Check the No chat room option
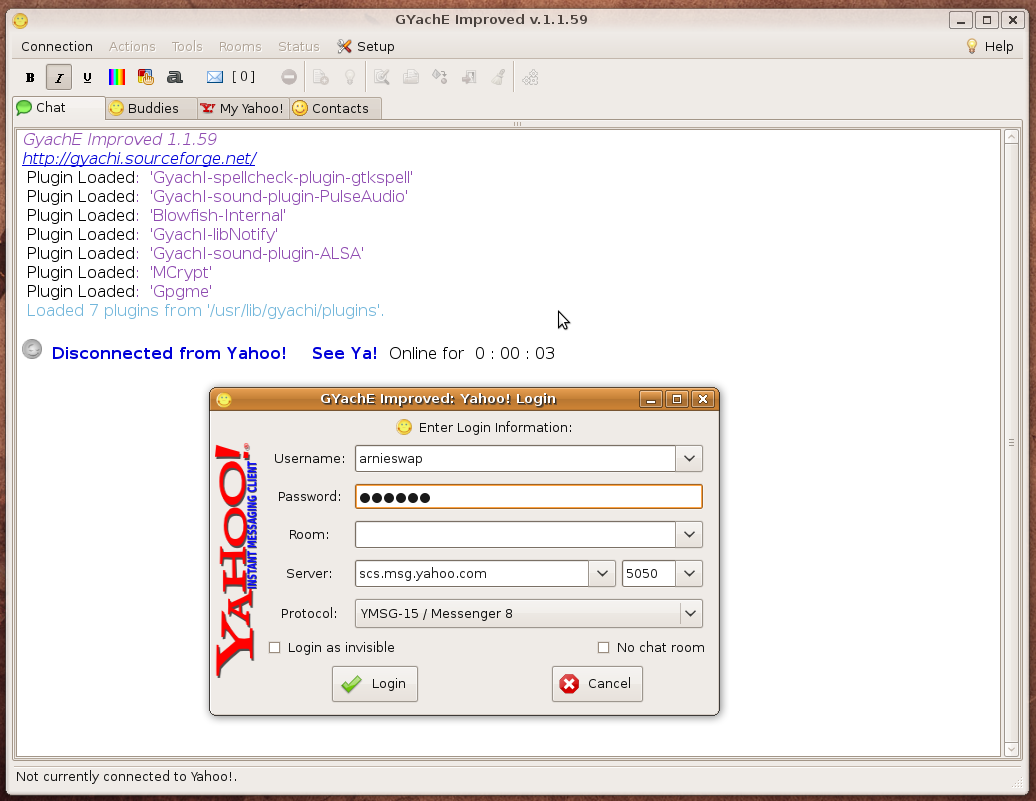Screen dimensions: 1036x801 coord(603,648)
